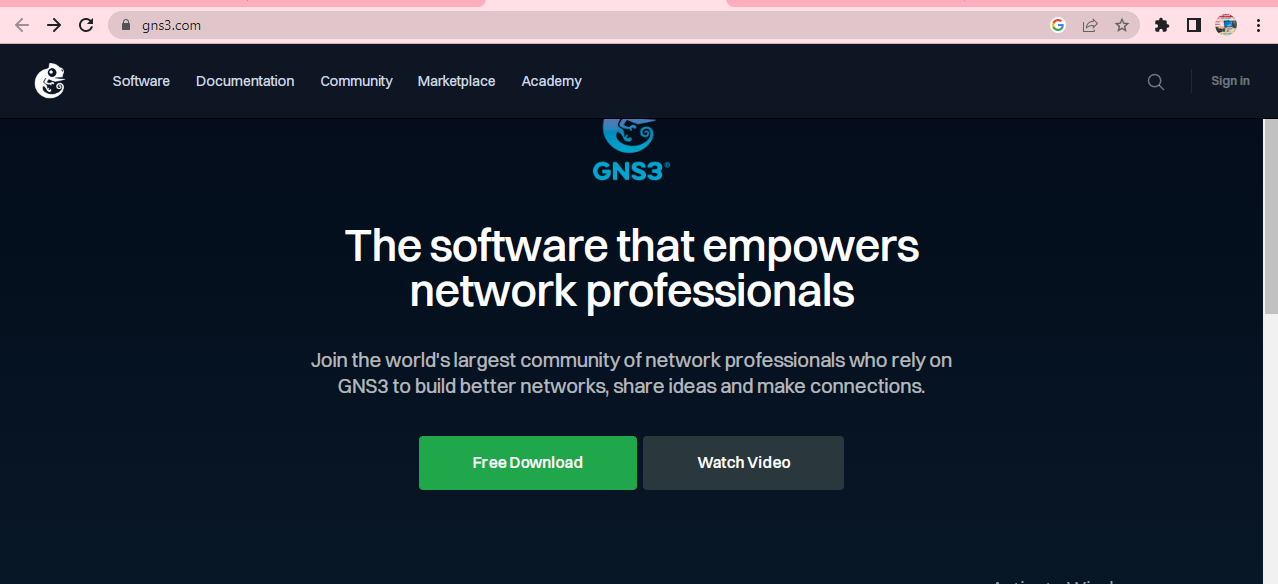Viewport: 1278px width, 584px height.
Task: Bookmark the page via the star icon
Action: (x=1122, y=25)
